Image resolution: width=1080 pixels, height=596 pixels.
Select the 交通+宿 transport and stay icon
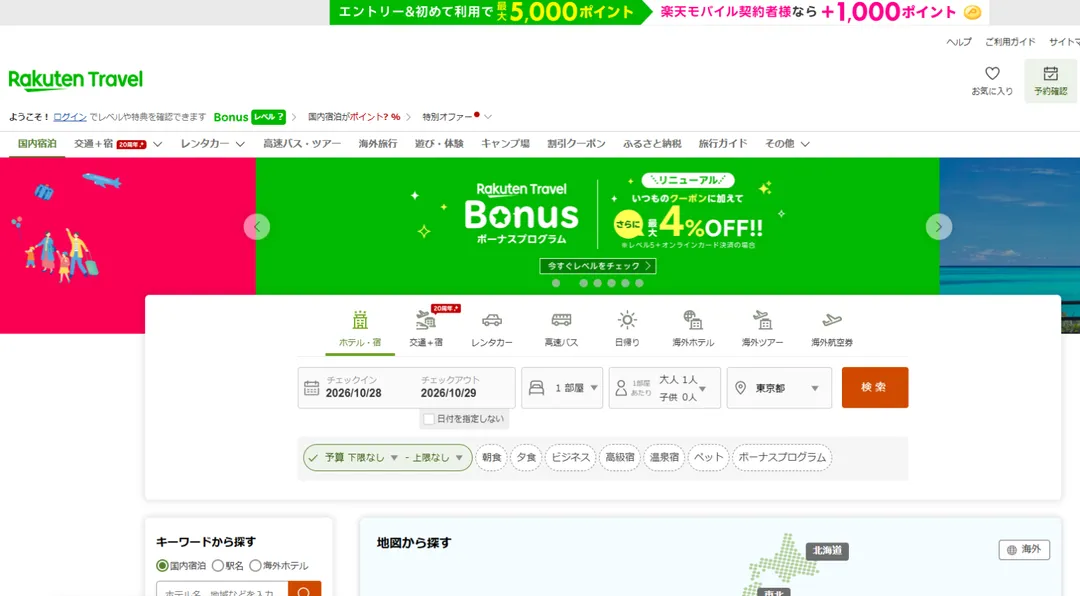point(426,320)
